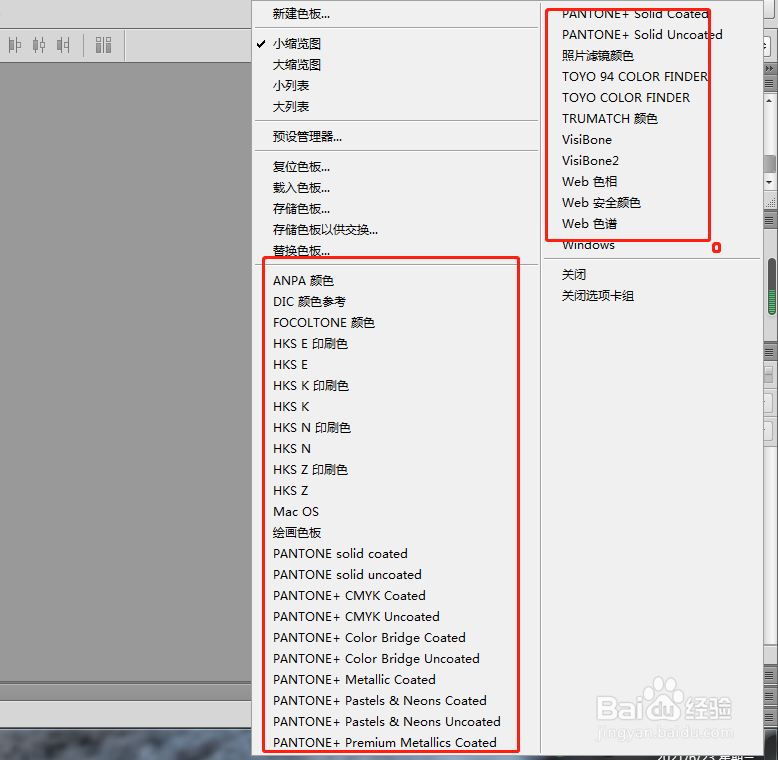The width and height of the screenshot is (778, 760).
Task: Click distribute horizontal centers icon
Action: coord(39,45)
